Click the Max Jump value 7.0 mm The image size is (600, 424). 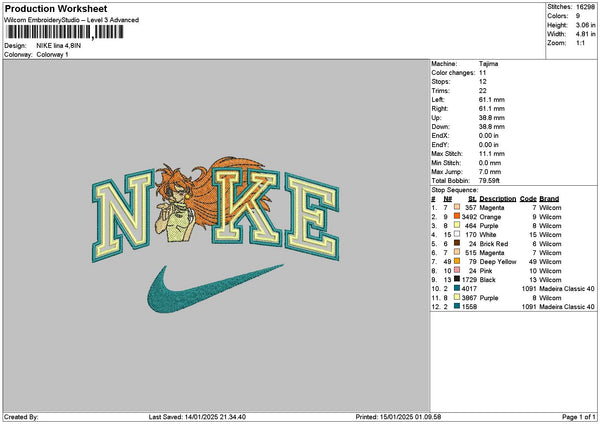click(490, 172)
